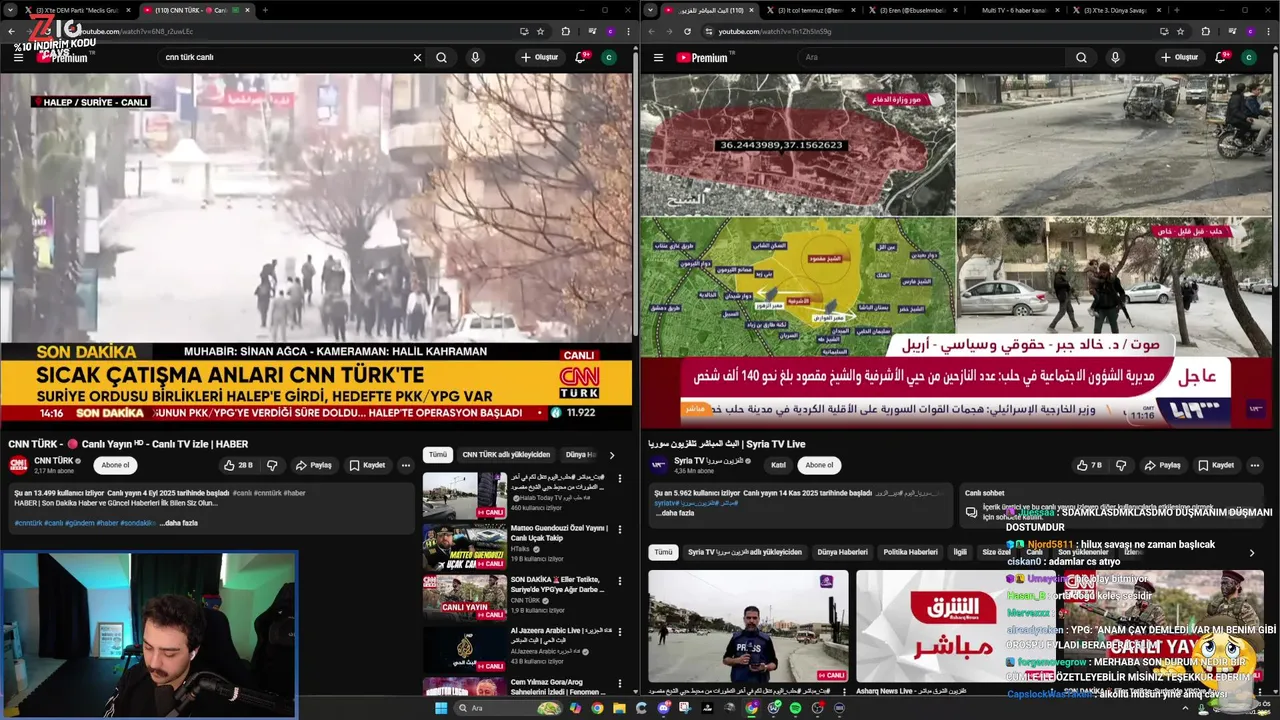
Task: Select 'Dünya Haberleri' chip
Action: [842, 552]
